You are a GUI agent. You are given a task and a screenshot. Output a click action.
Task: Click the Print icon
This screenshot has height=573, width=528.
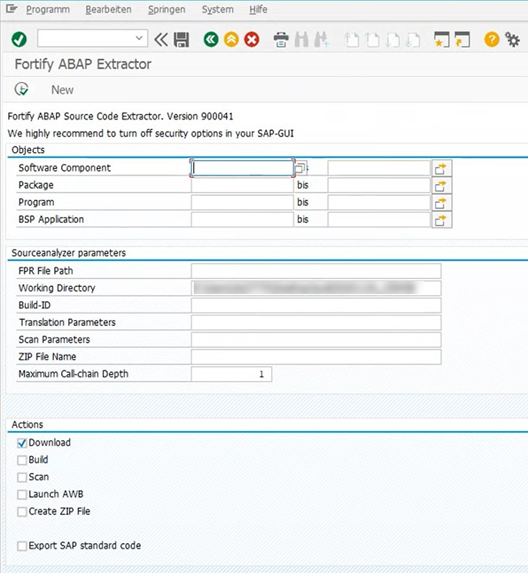281,39
